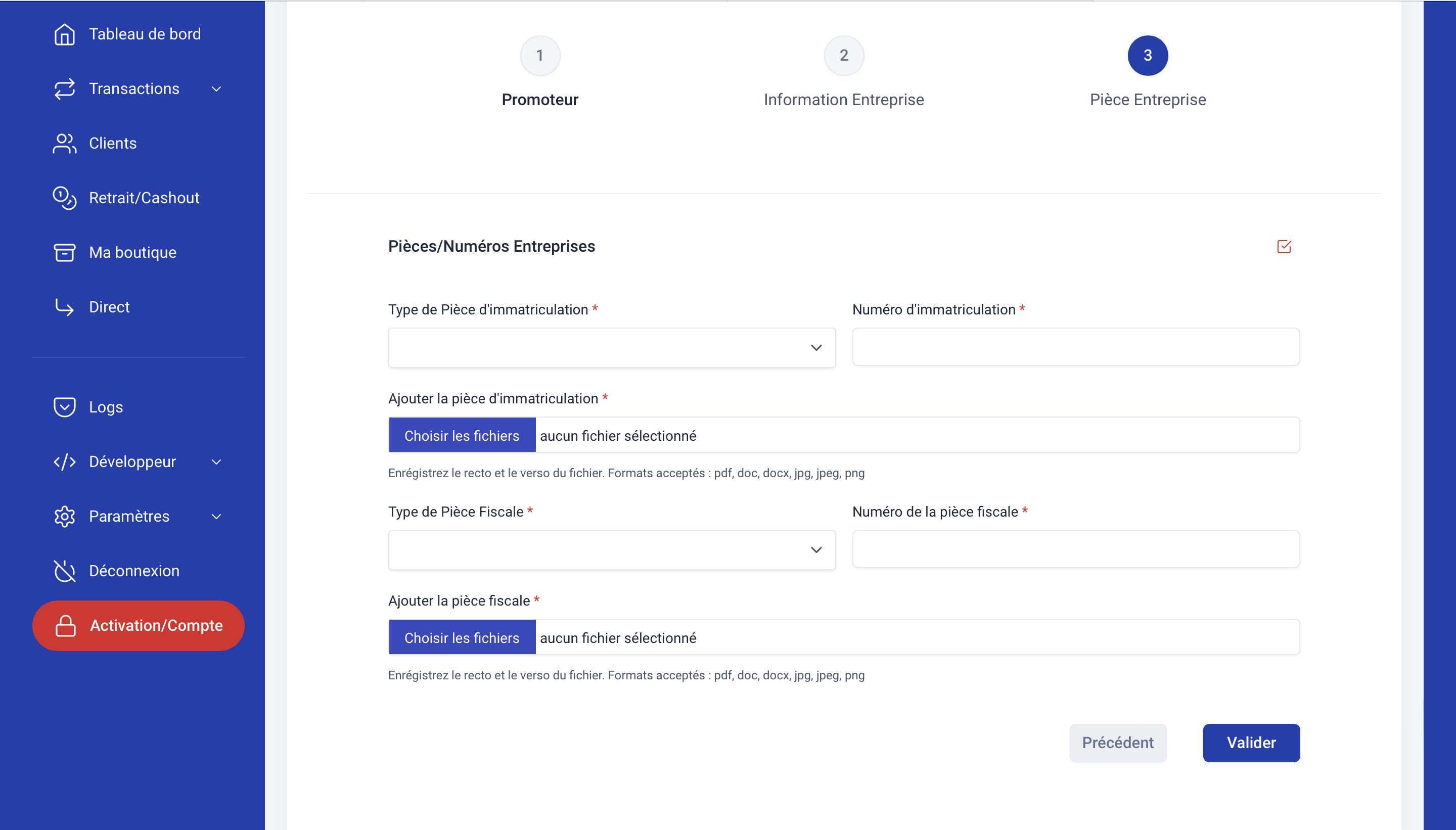This screenshot has height=830, width=1456.
Task: Click the Activation/Compte lock icon
Action: point(66,625)
